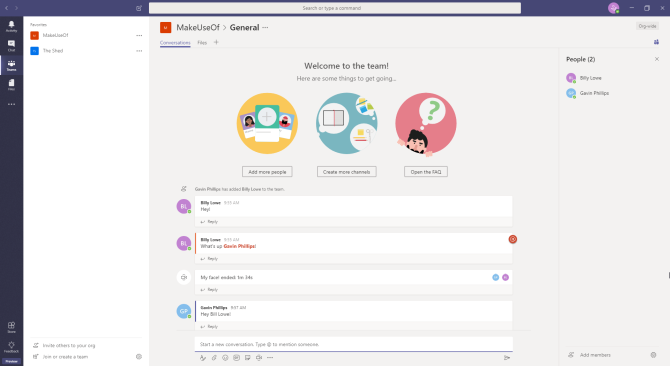Screen dimensions: 670x366
Task: Attach a file with paperclip icon
Action: click(214, 358)
